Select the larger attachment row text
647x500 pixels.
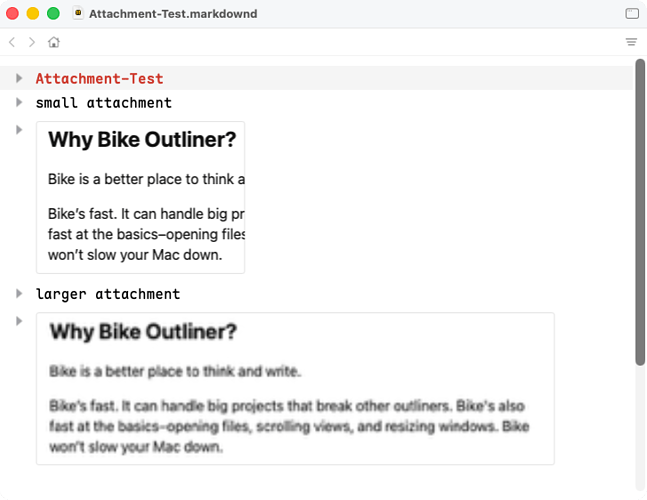click(x=108, y=294)
